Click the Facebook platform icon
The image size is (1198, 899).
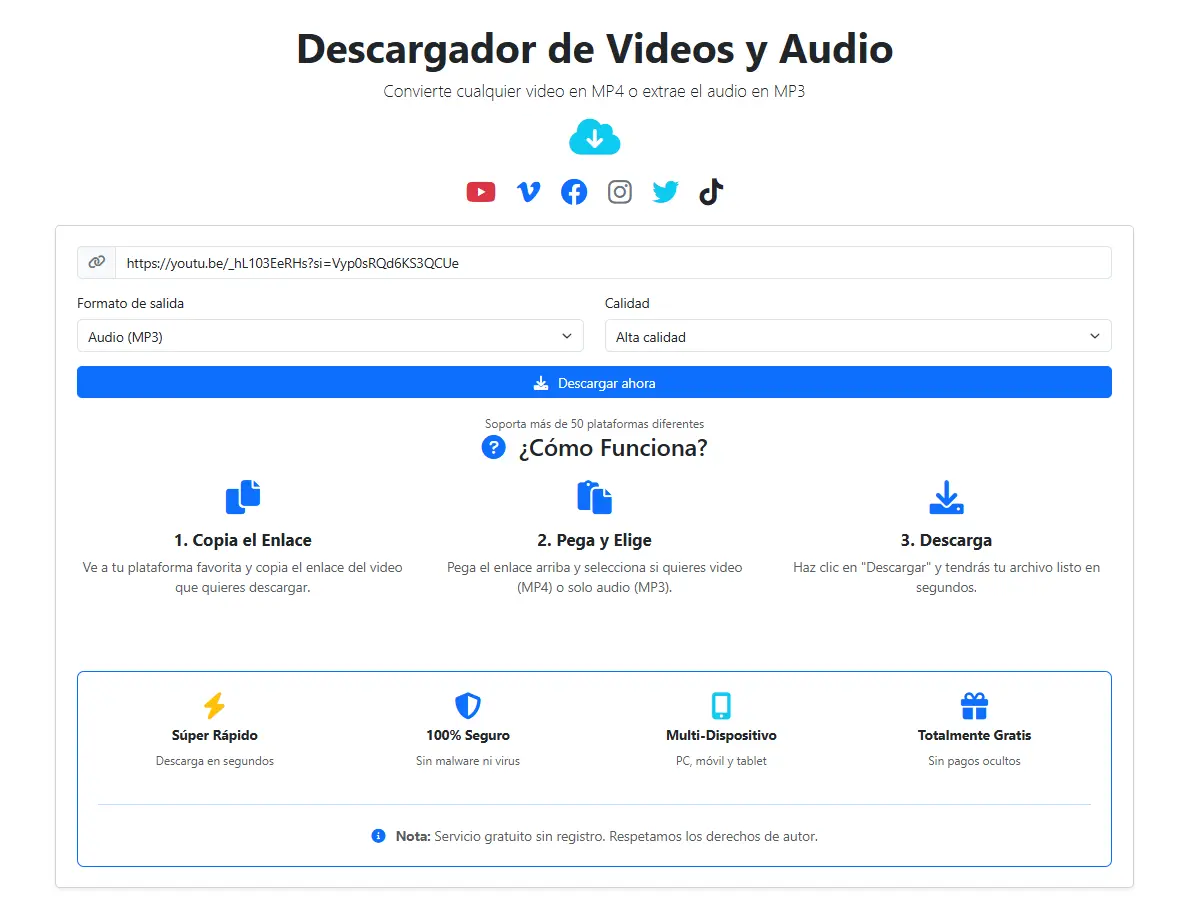point(574,191)
